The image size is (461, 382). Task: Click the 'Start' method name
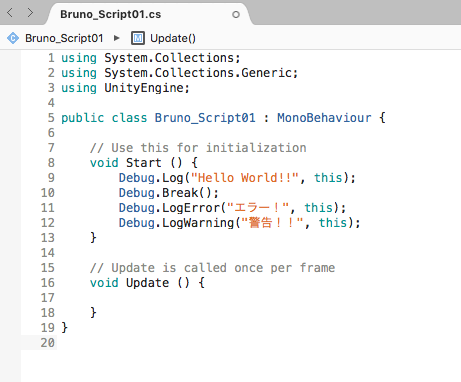(144, 163)
